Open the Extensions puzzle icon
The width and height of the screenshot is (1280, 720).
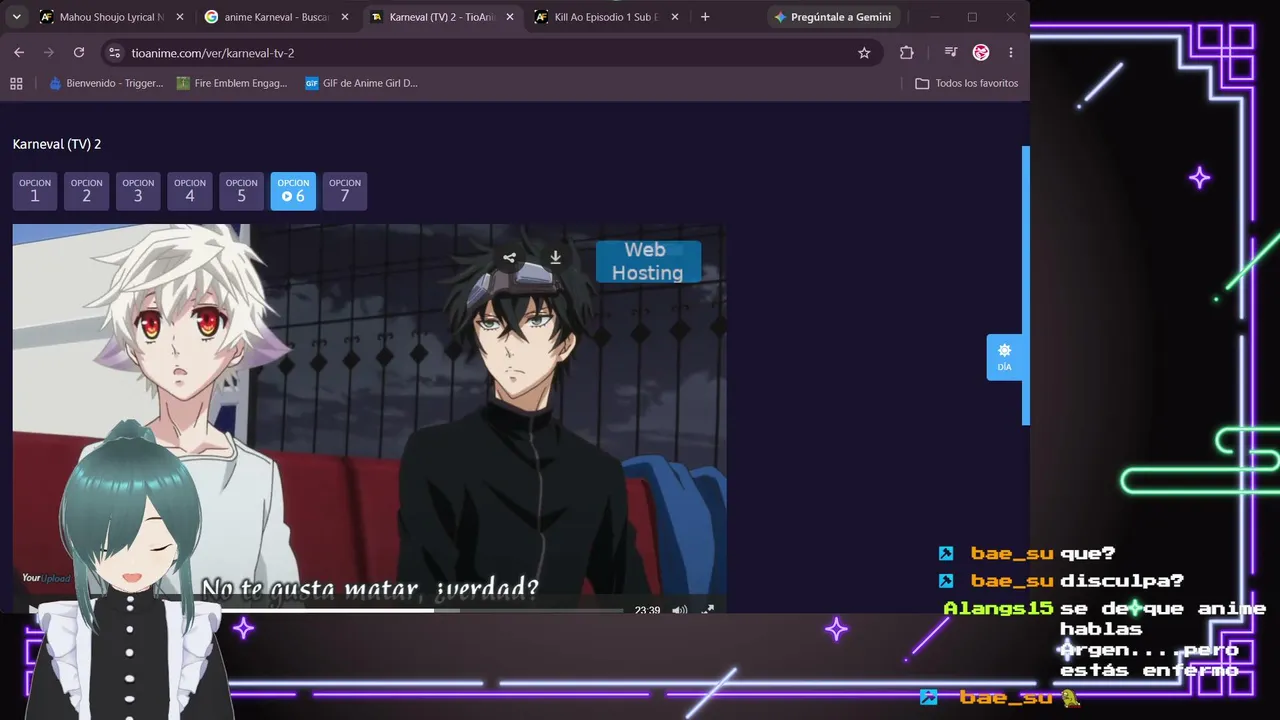(907, 53)
